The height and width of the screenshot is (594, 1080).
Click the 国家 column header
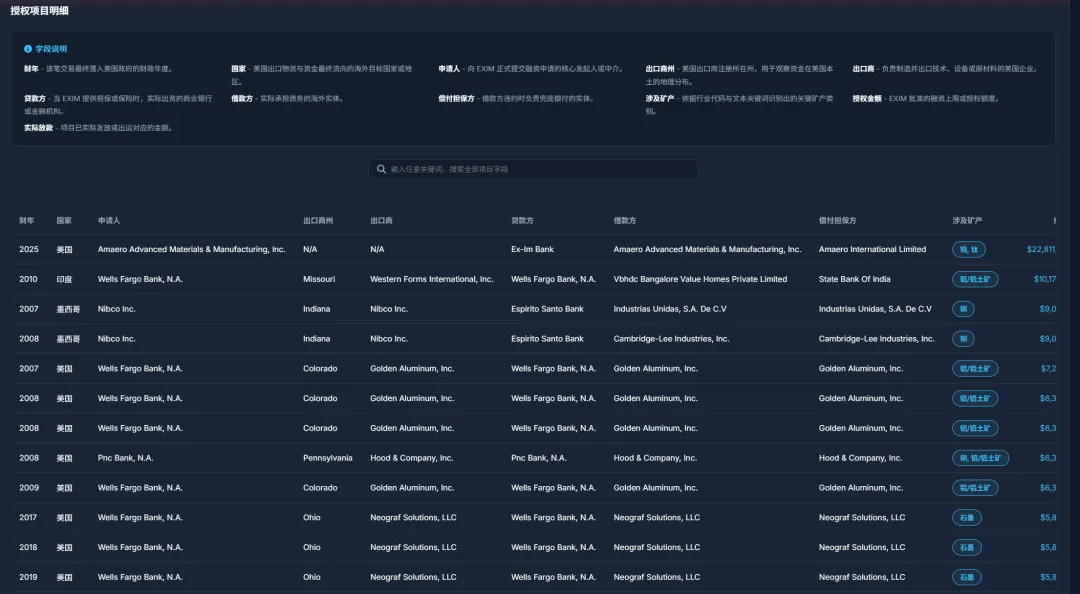(64, 221)
